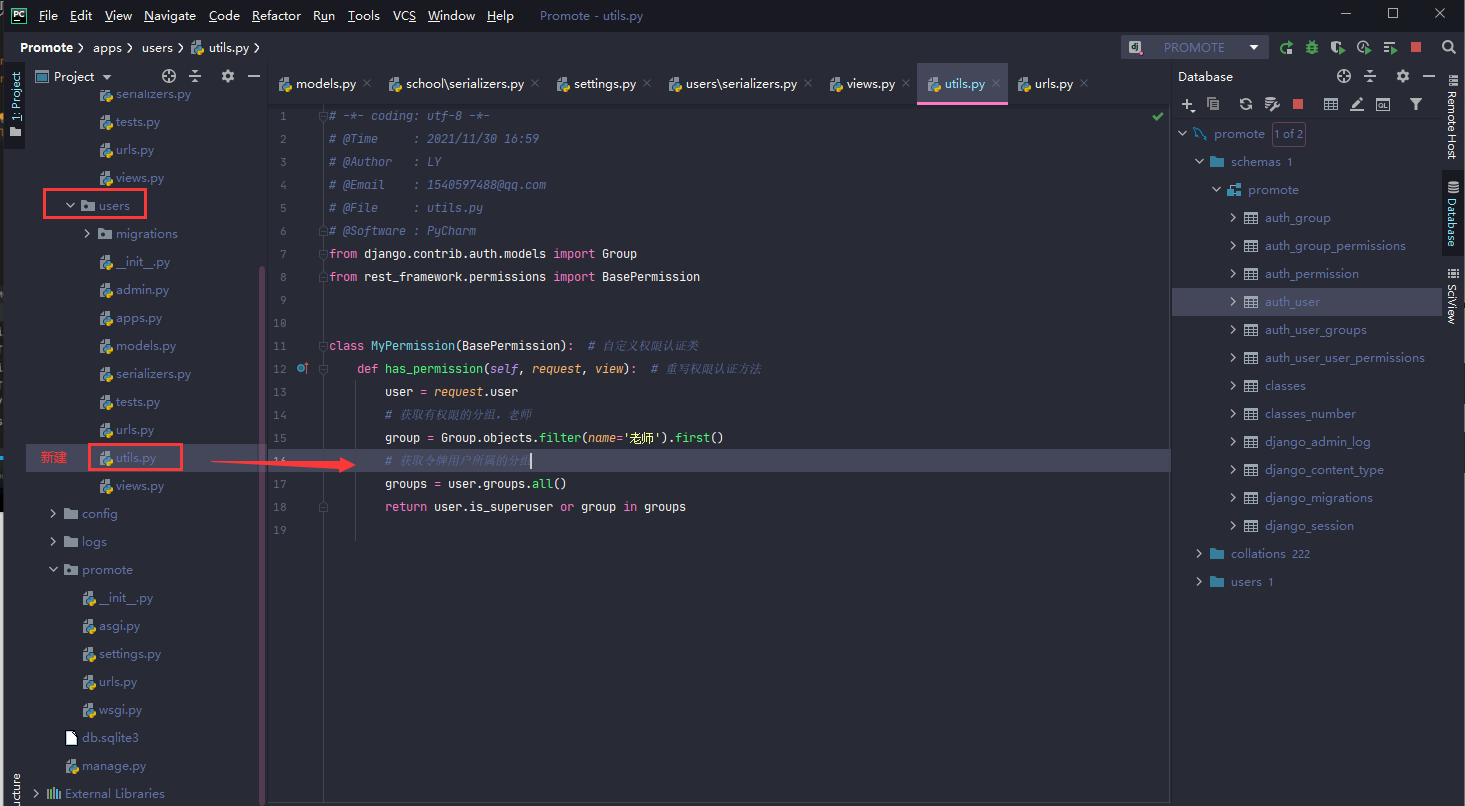Click the Rerun icon in run toolbar
1465x806 pixels.
1286,47
